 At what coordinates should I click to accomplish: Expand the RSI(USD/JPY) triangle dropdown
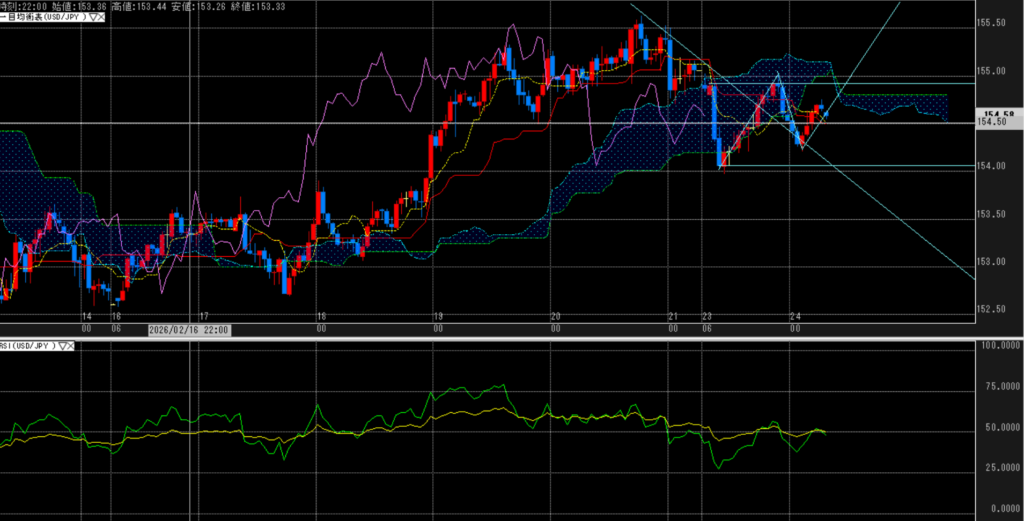point(63,346)
